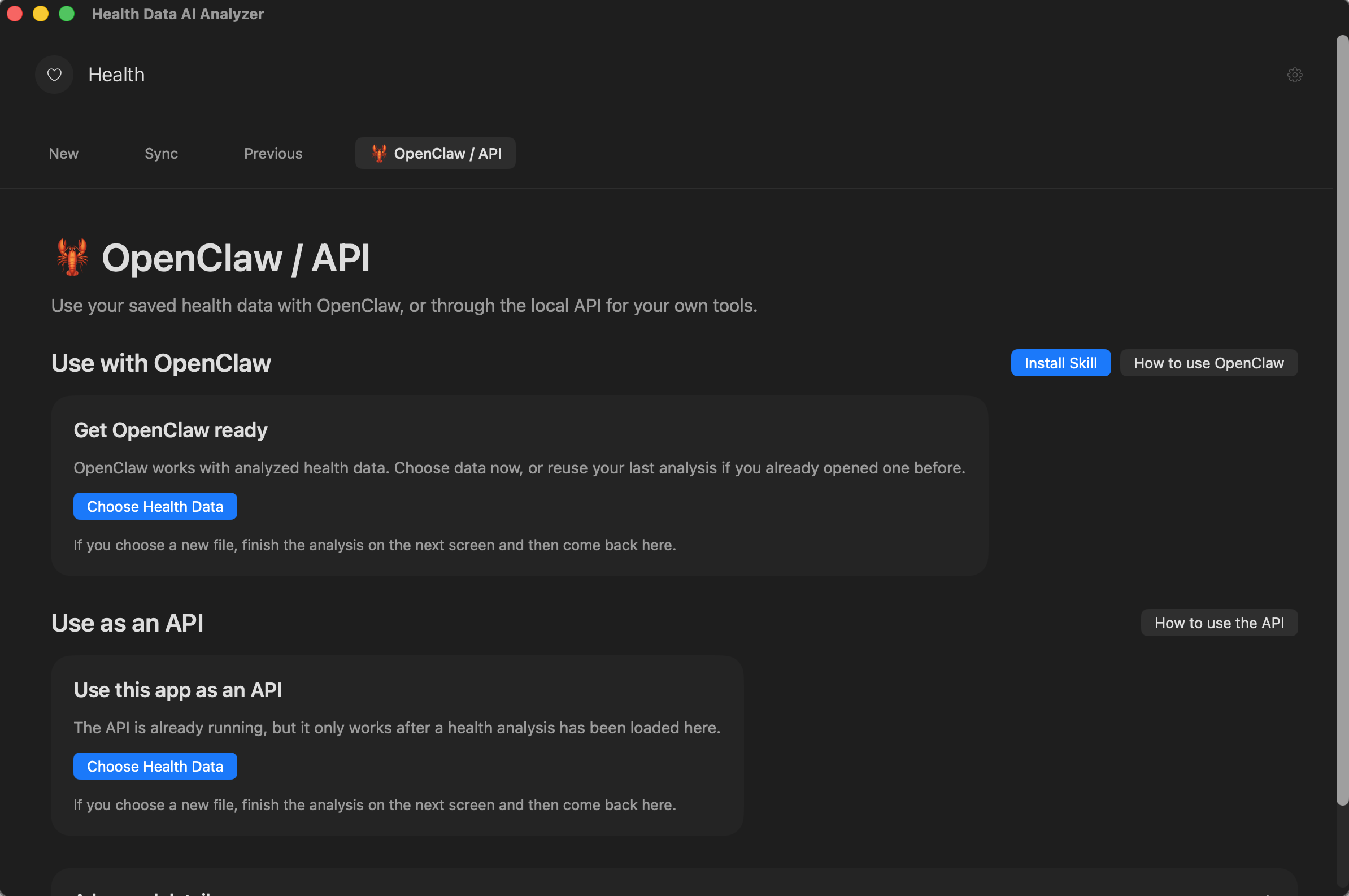The height and width of the screenshot is (896, 1349).
Task: Choose Health Data under Get OpenClaw ready
Action: pos(155,506)
